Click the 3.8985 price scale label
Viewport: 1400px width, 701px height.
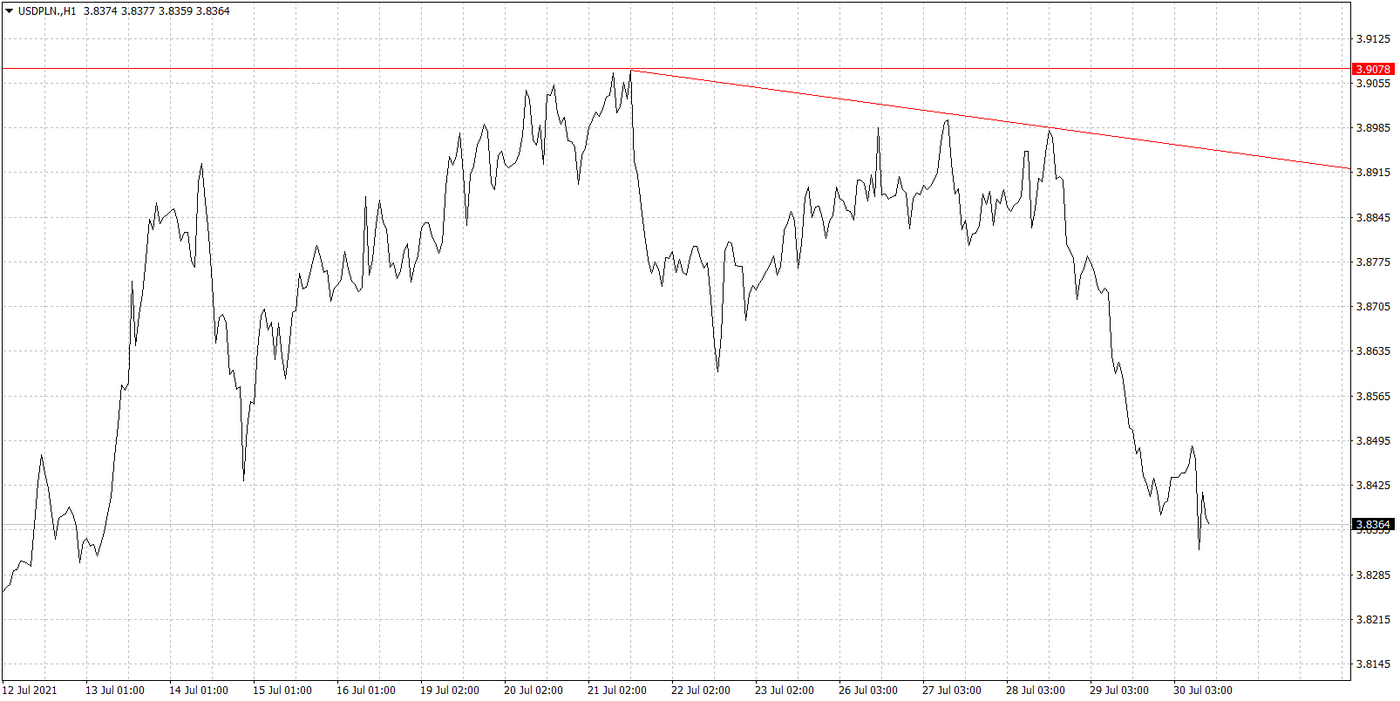1372,129
